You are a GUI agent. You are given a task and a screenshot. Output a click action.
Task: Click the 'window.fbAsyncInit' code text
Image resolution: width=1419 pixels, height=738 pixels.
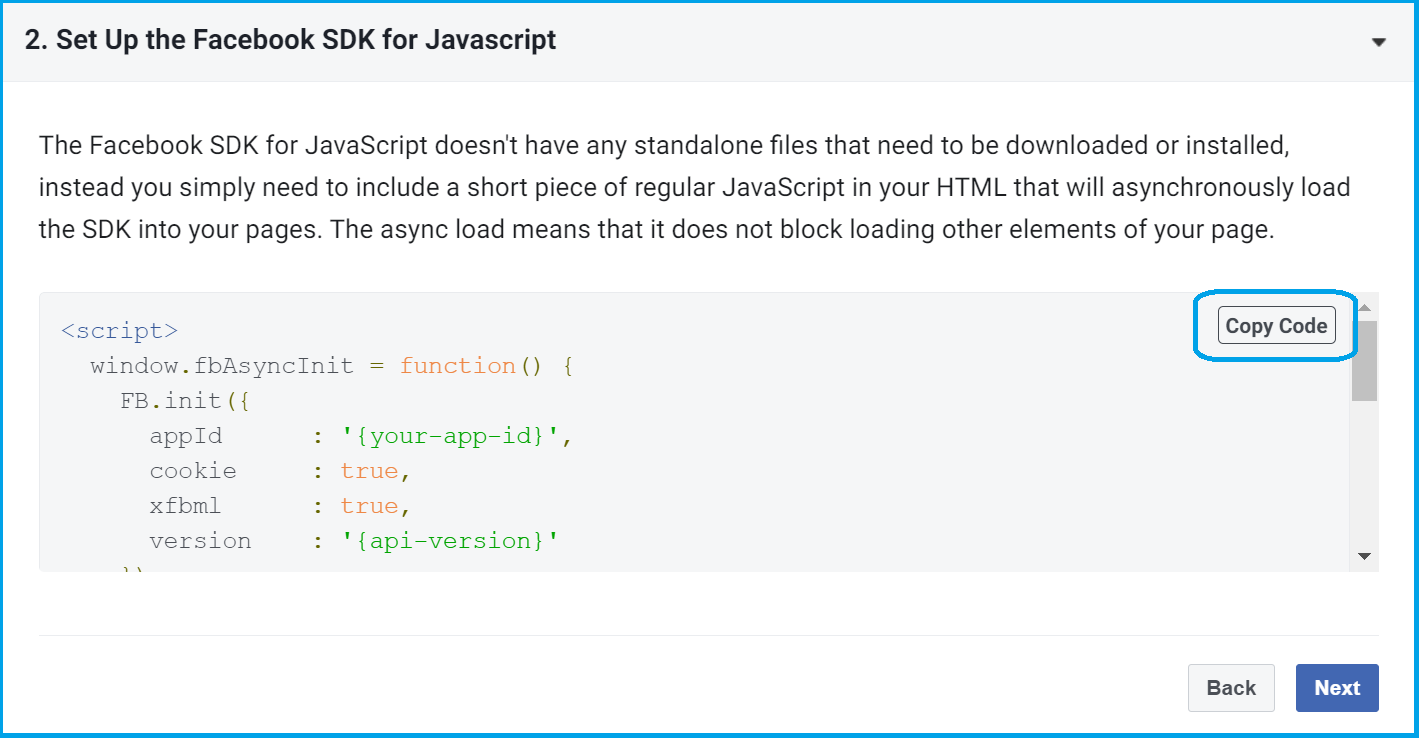[222, 366]
